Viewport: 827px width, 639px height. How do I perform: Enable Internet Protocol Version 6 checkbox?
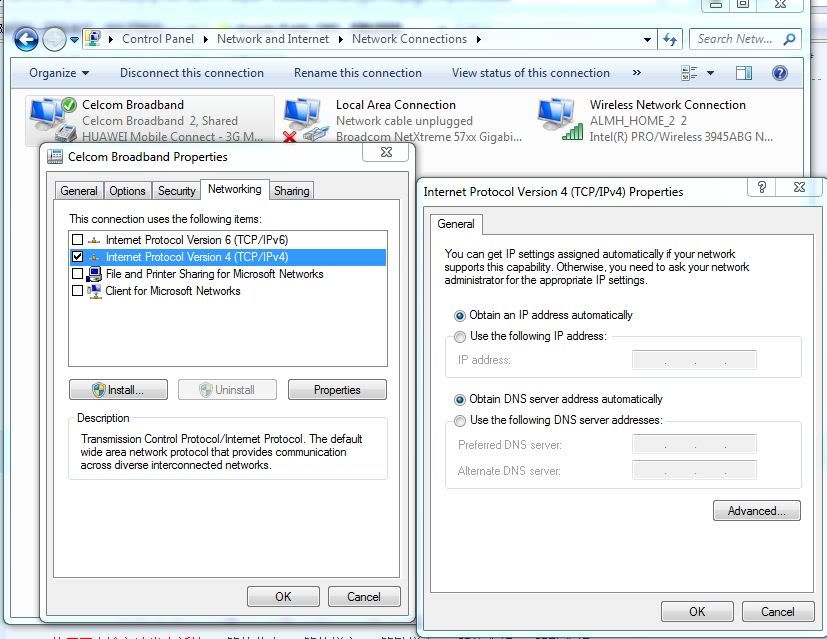coord(78,240)
